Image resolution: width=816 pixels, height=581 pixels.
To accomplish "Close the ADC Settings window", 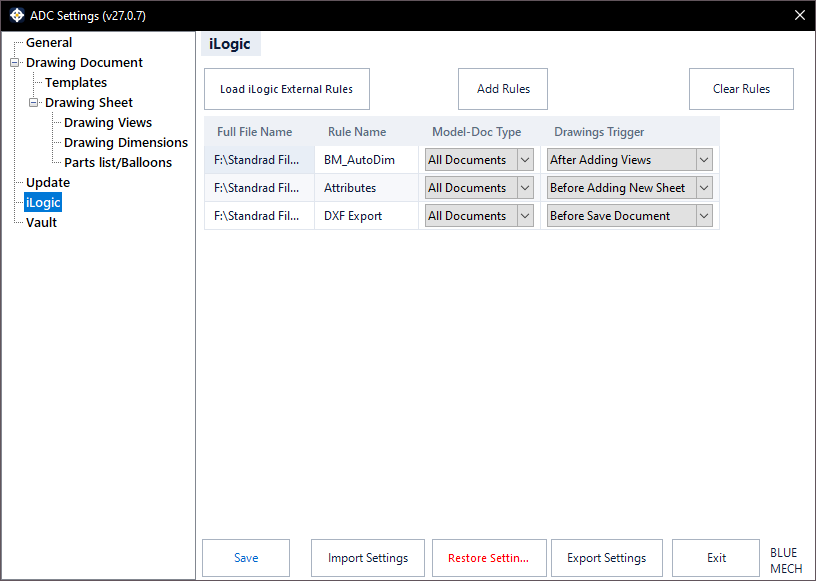I will coord(800,15).
